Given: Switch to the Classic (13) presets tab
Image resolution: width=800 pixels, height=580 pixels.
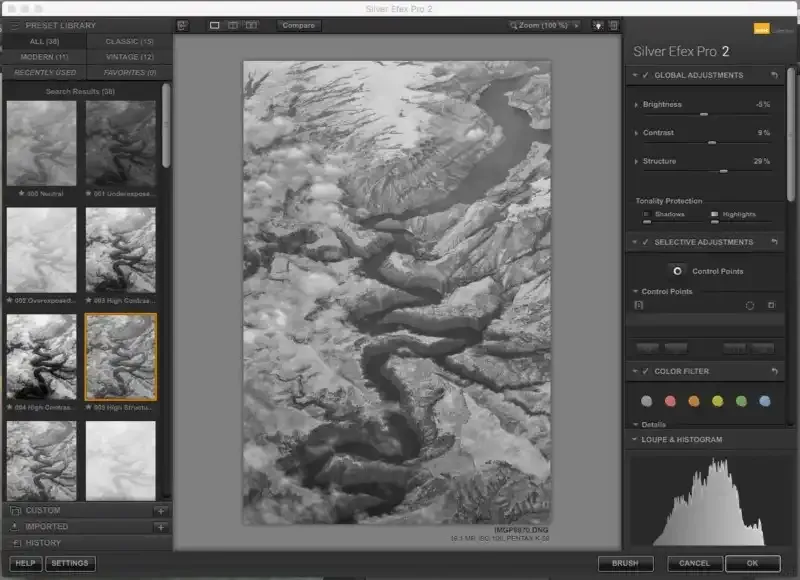Looking at the screenshot, I should [128, 41].
